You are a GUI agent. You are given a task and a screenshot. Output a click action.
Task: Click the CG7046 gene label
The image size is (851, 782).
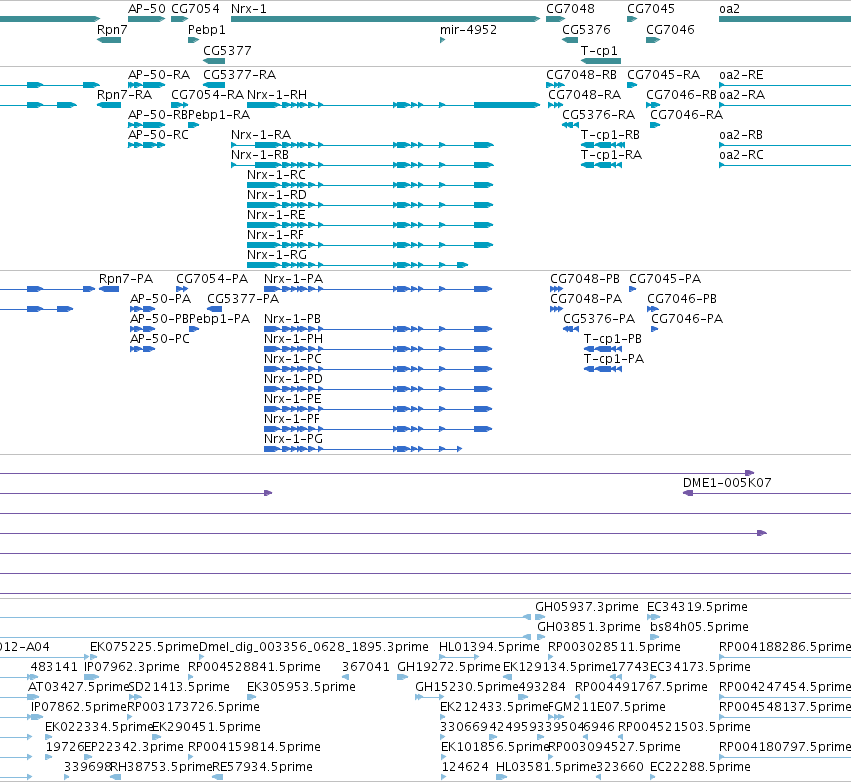tap(670, 29)
